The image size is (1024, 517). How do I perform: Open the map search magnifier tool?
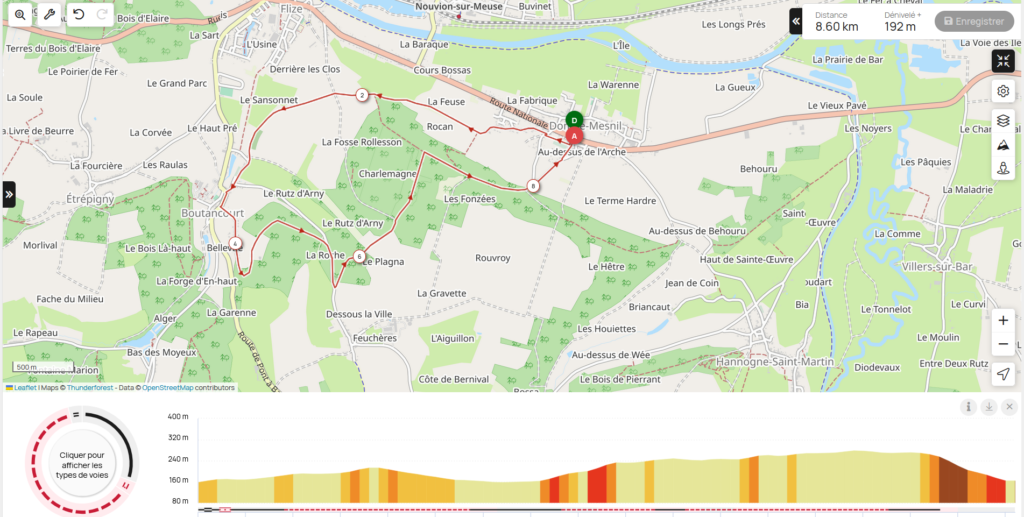(20, 14)
